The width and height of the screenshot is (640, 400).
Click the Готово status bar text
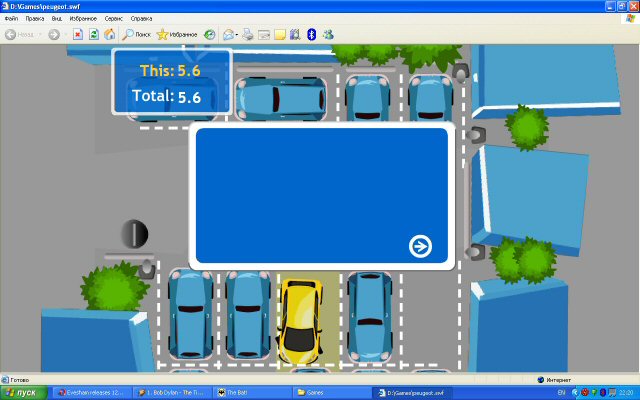(x=19, y=380)
